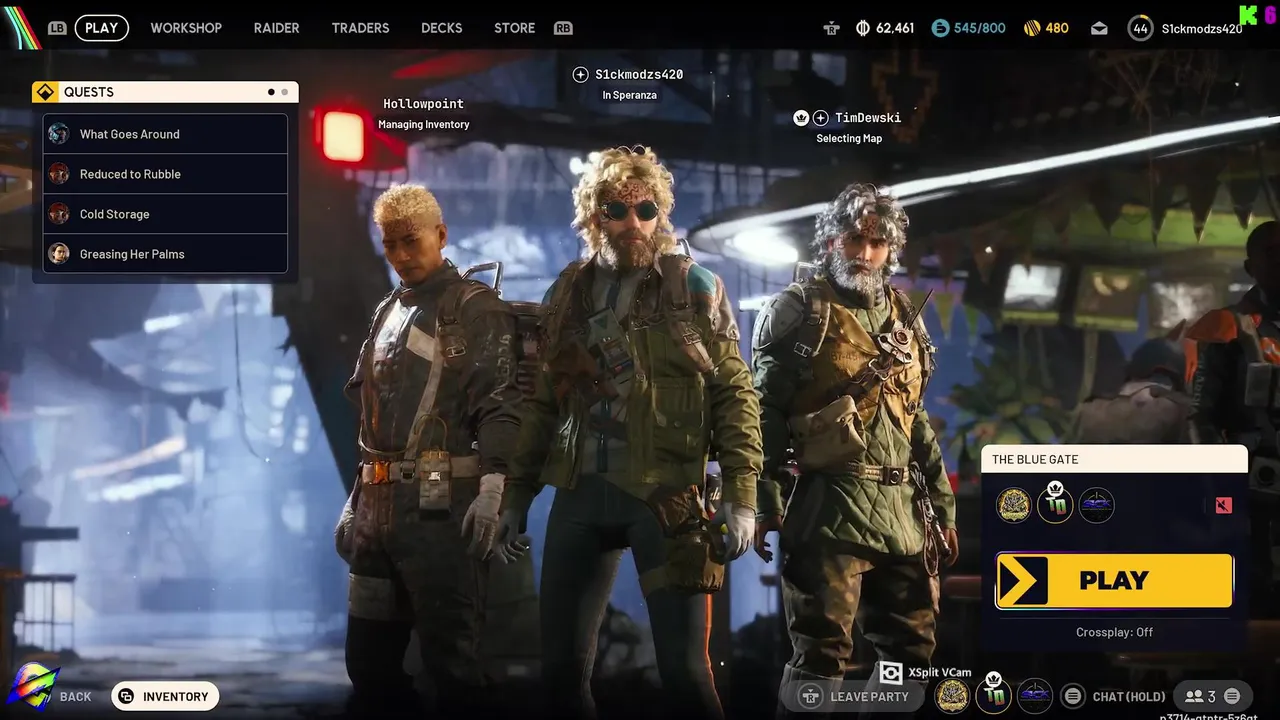This screenshot has height=720, width=1280.
Task: Click the gold emblem avatar in bottom party bar
Action: (x=952, y=696)
